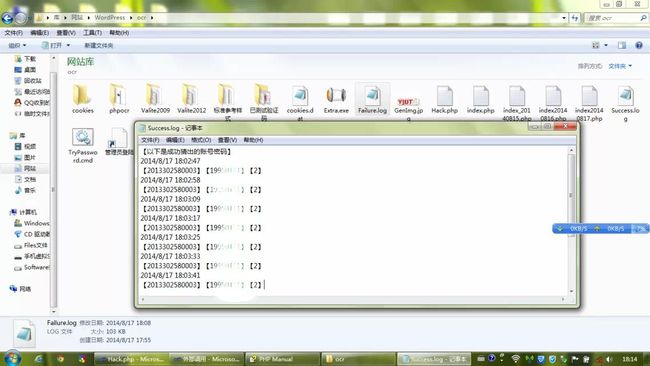The height and width of the screenshot is (366, 650).
Task: Click the 打开 toolbar button
Action: pos(52,45)
